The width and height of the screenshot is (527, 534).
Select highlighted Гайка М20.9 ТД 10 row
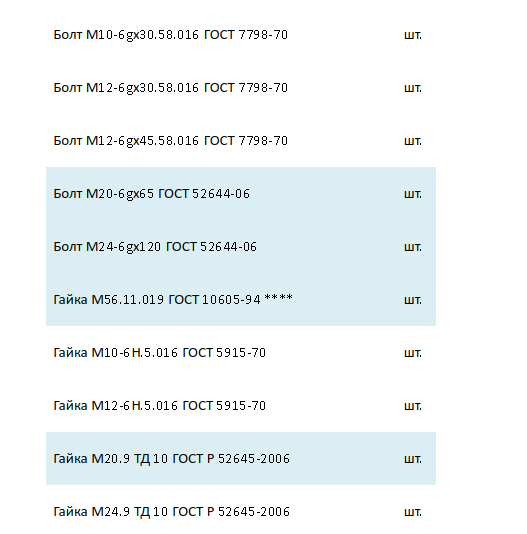(241, 458)
